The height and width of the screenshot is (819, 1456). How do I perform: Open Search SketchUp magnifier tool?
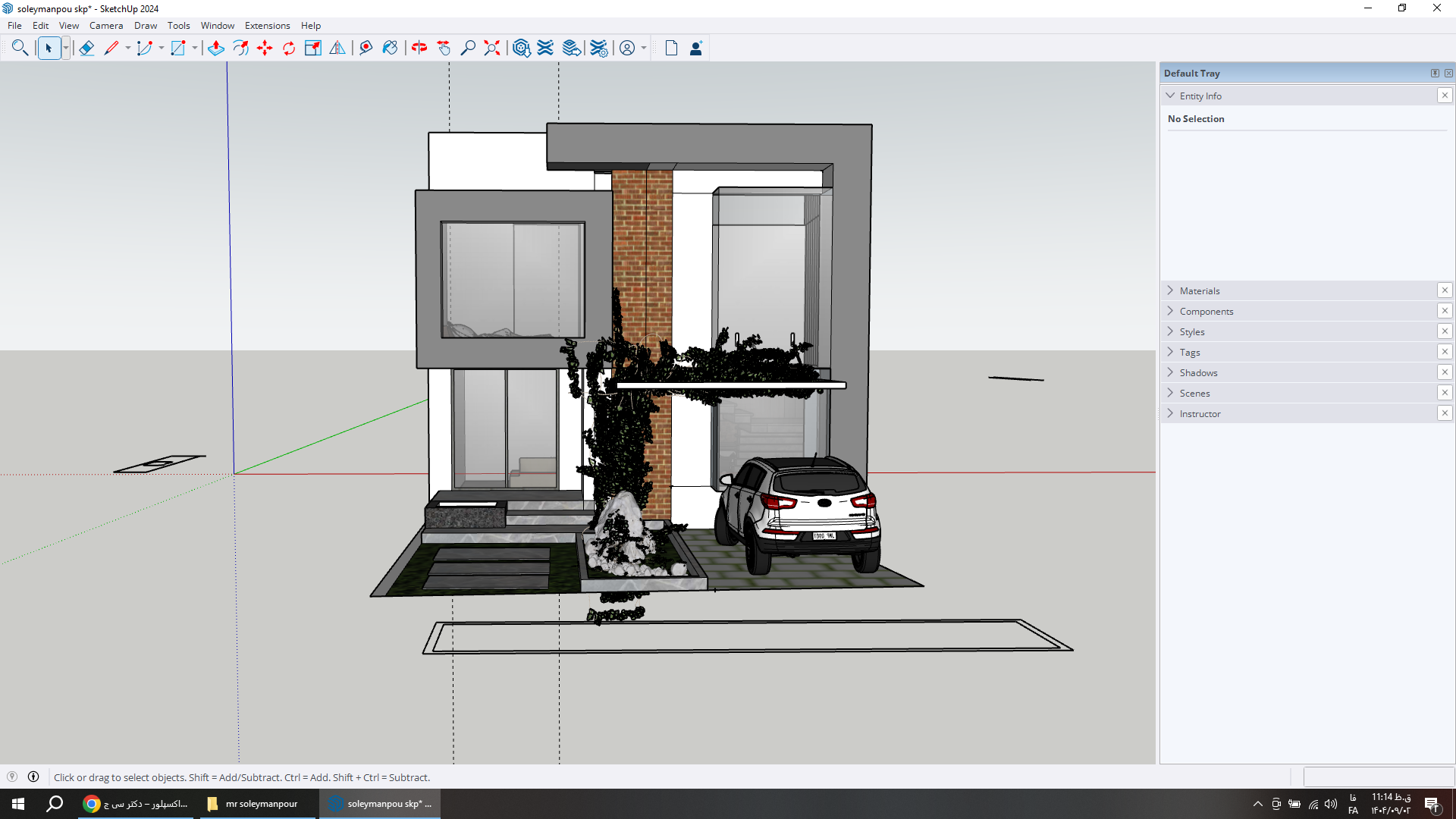click(x=20, y=48)
